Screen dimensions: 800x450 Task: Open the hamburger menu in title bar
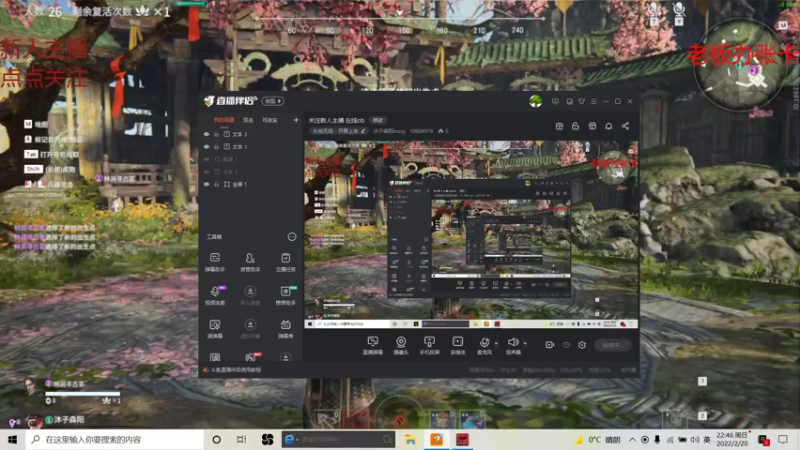pyautogui.click(x=593, y=102)
